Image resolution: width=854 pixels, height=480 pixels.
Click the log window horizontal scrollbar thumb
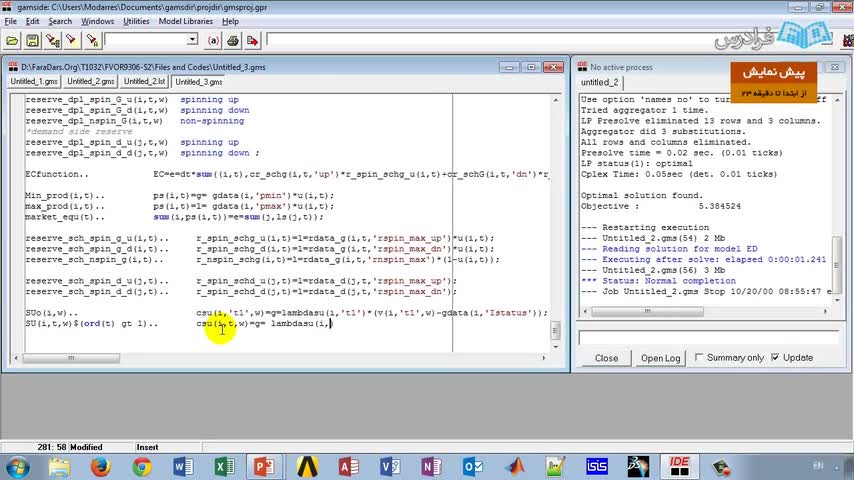point(647,311)
